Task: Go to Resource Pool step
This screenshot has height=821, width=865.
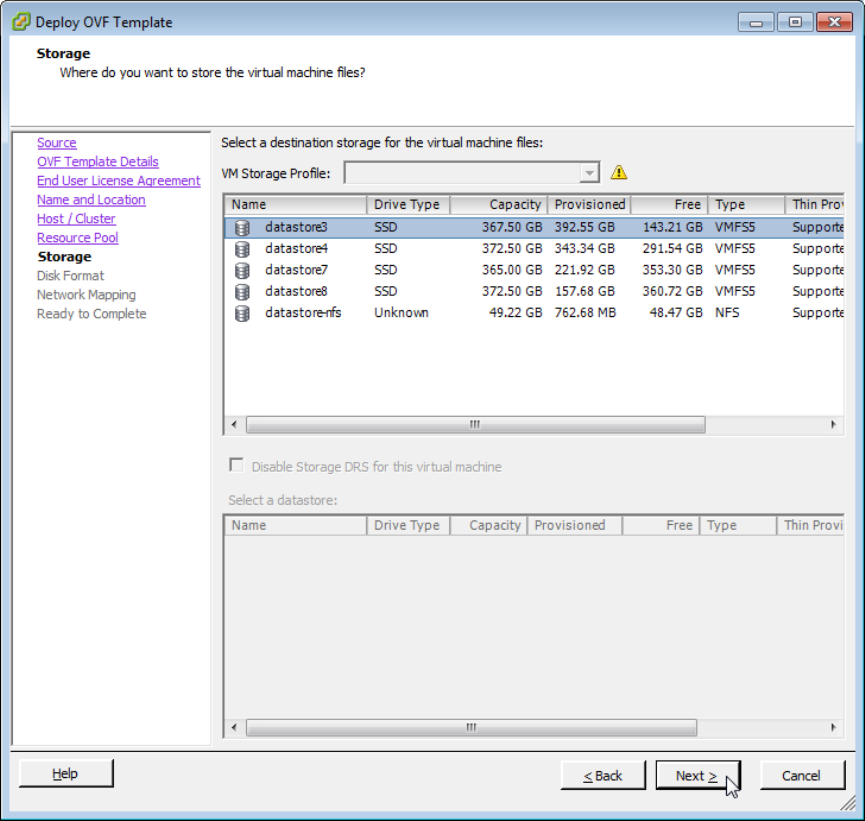Action: point(77,238)
